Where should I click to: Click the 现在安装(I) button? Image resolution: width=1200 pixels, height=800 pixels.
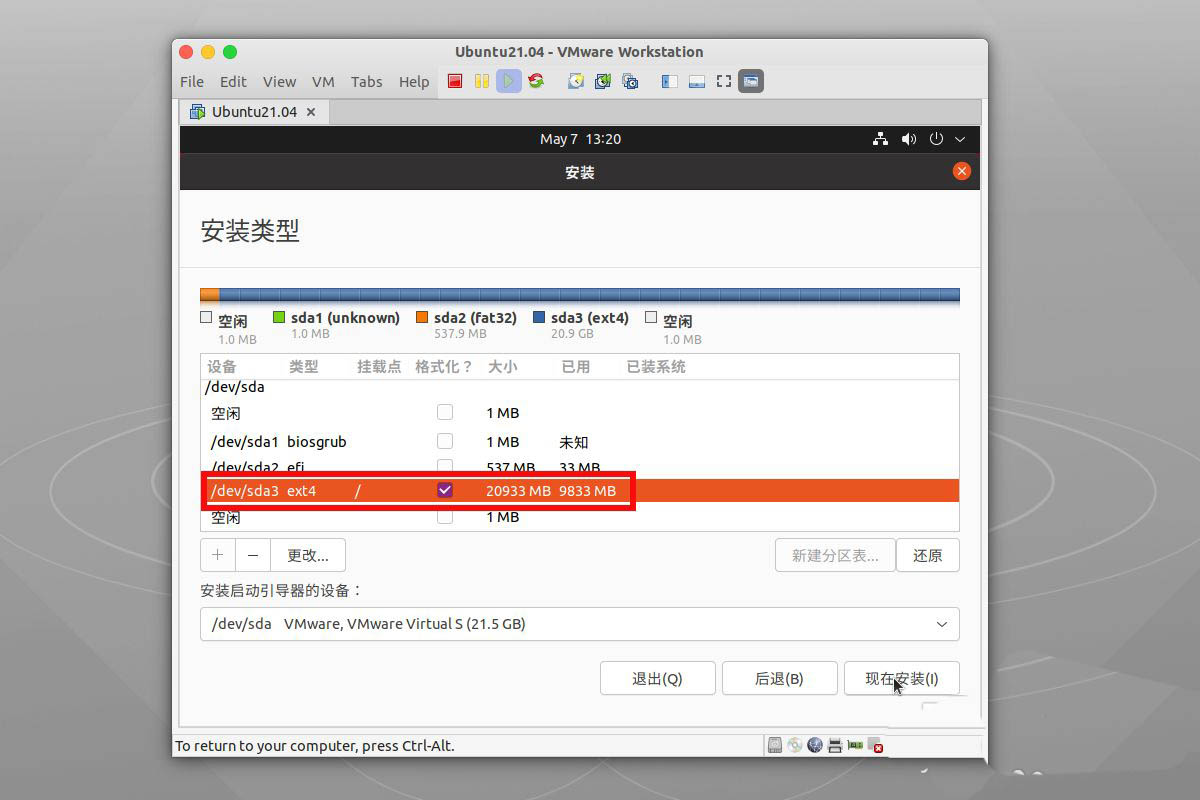tap(902, 678)
